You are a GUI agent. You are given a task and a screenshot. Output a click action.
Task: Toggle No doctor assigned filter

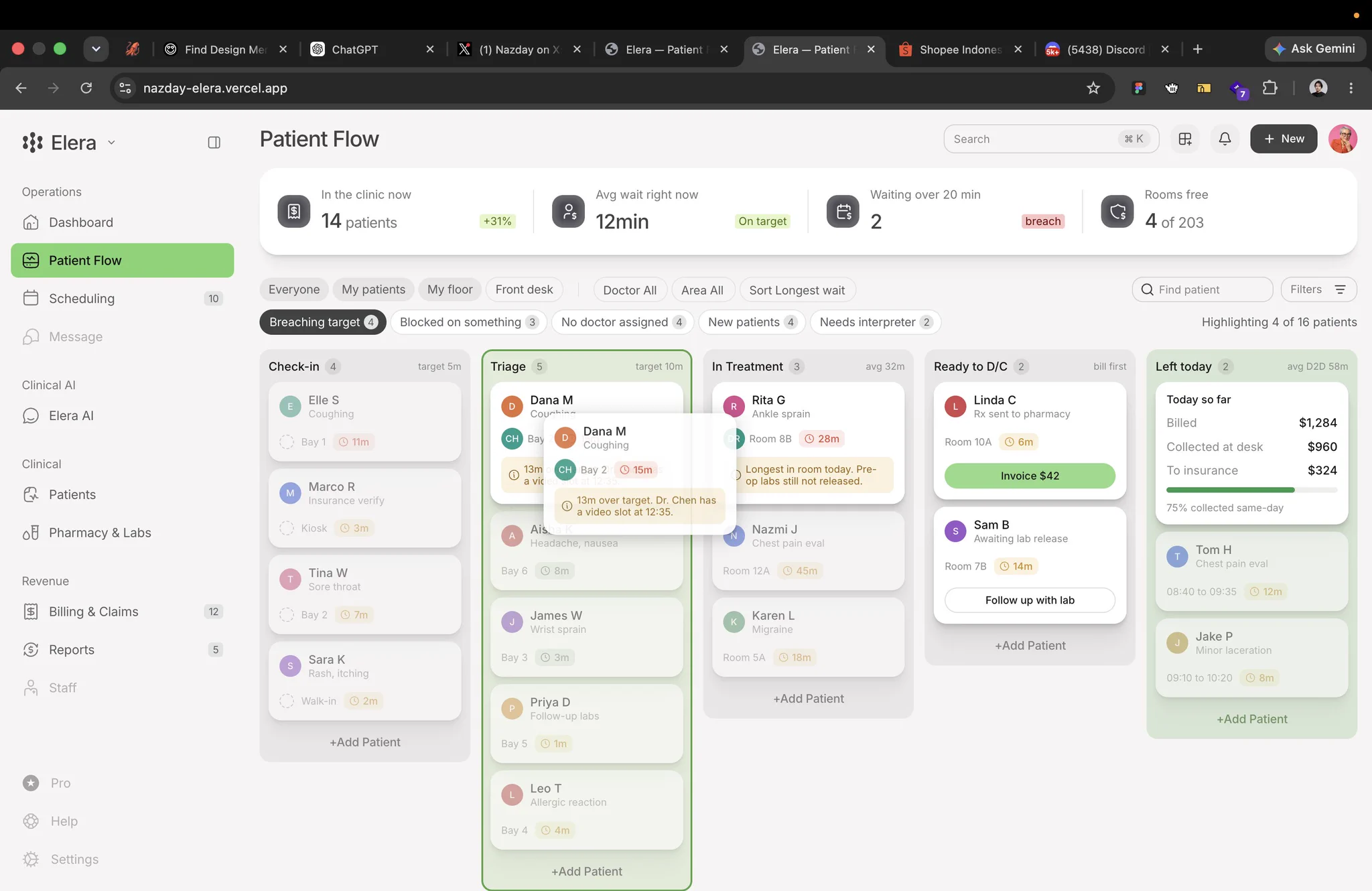(x=622, y=322)
